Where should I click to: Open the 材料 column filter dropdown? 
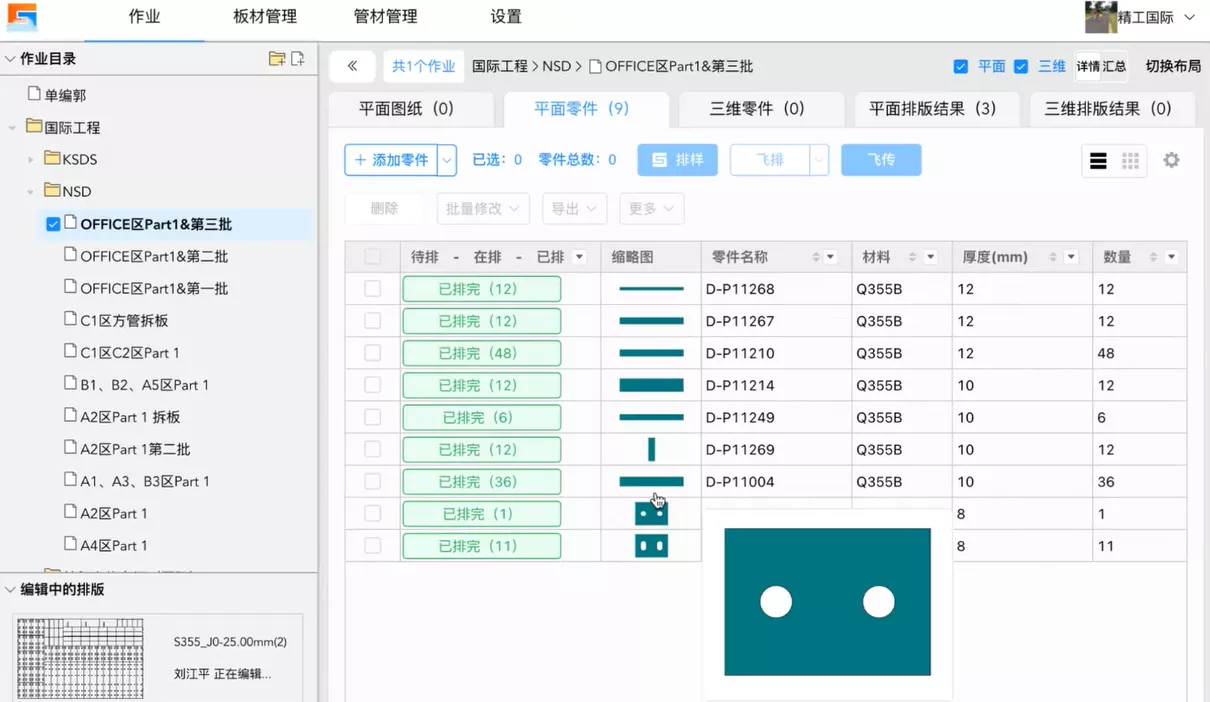point(930,257)
